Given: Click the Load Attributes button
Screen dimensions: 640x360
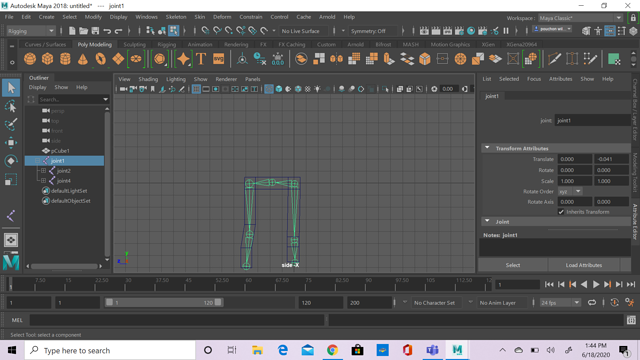Looking at the screenshot, I should click(x=584, y=265).
